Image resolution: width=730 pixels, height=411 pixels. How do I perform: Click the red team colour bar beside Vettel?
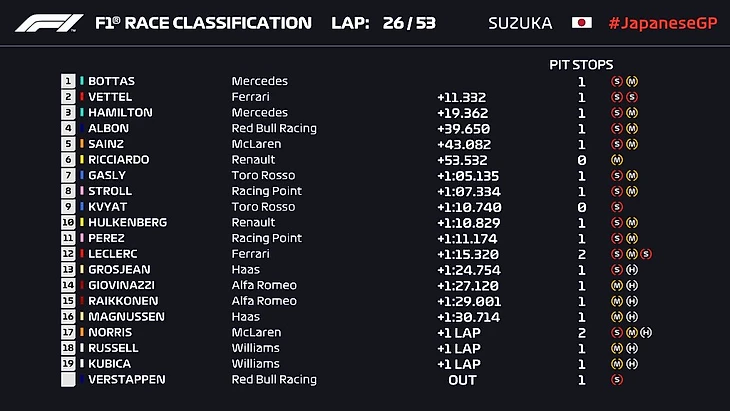click(81, 97)
